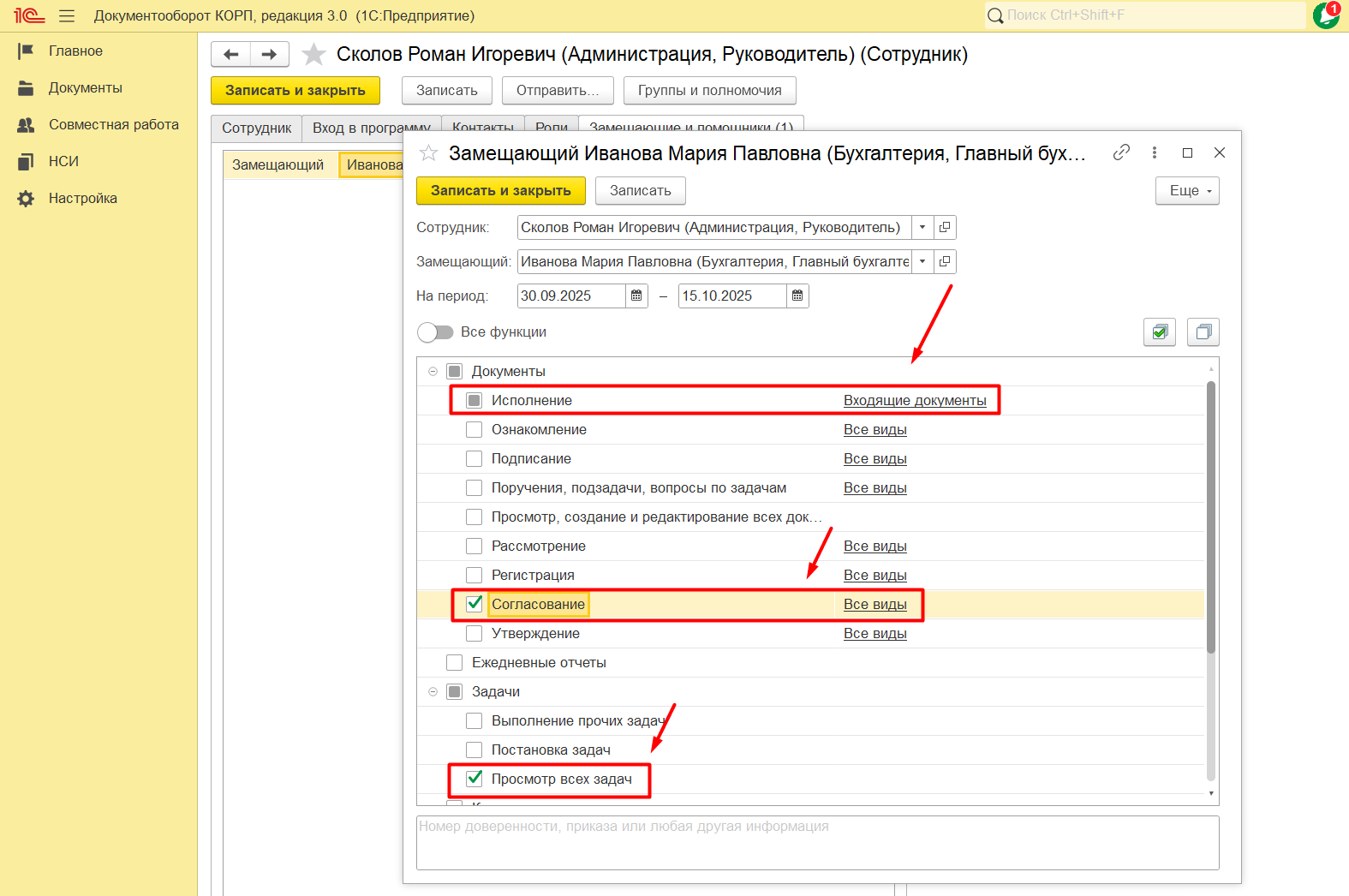Viewport: 1349px width, 896px height.
Task: Copy link to the Замещающий dialog
Action: point(1121,152)
